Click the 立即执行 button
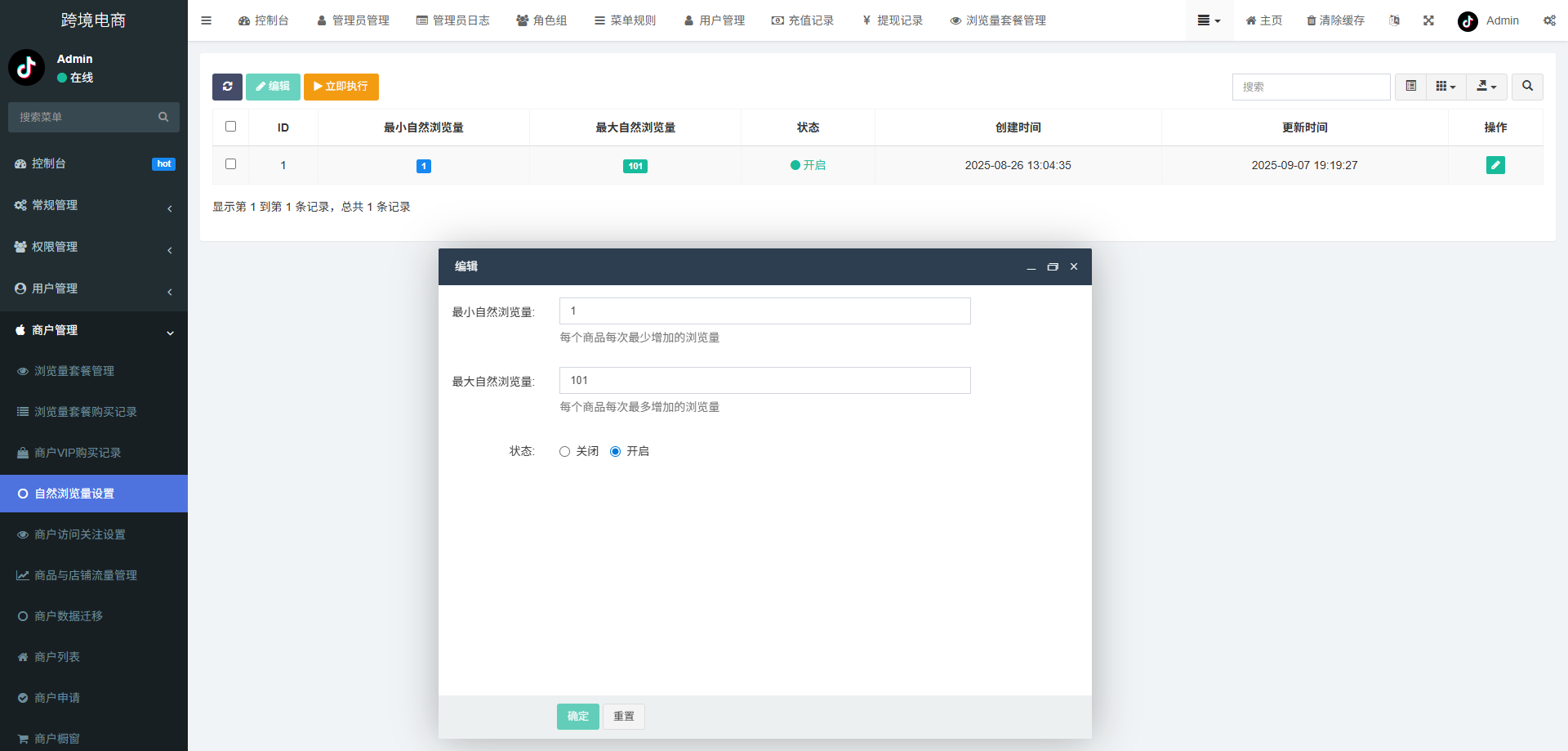Image resolution: width=1568 pixels, height=751 pixels. click(x=341, y=87)
